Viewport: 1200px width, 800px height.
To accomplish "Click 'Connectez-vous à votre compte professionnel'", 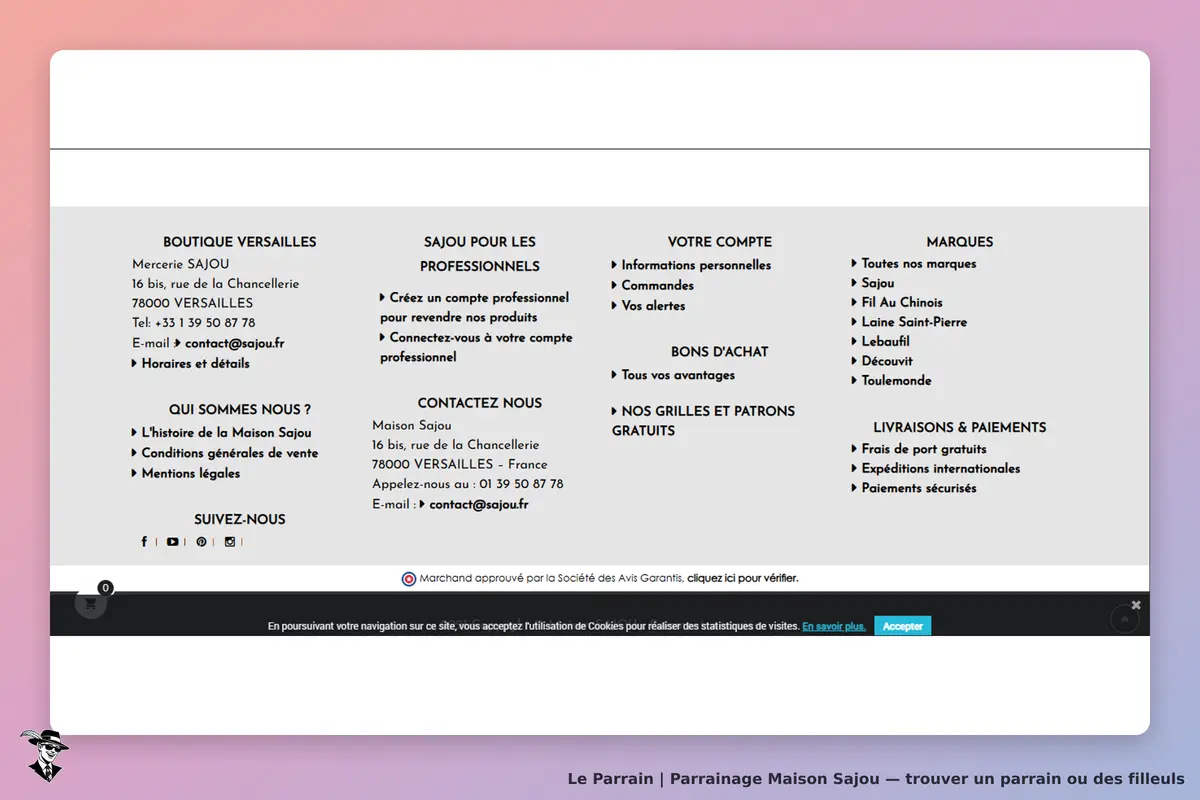I will pyautogui.click(x=476, y=347).
